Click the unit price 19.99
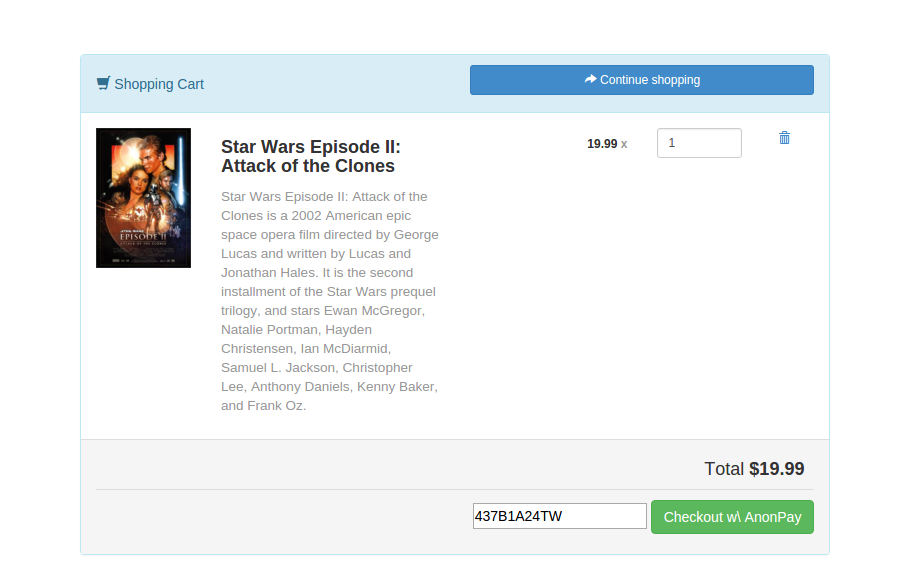Screen dimensions: 898x563 pyautogui.click(x=602, y=144)
